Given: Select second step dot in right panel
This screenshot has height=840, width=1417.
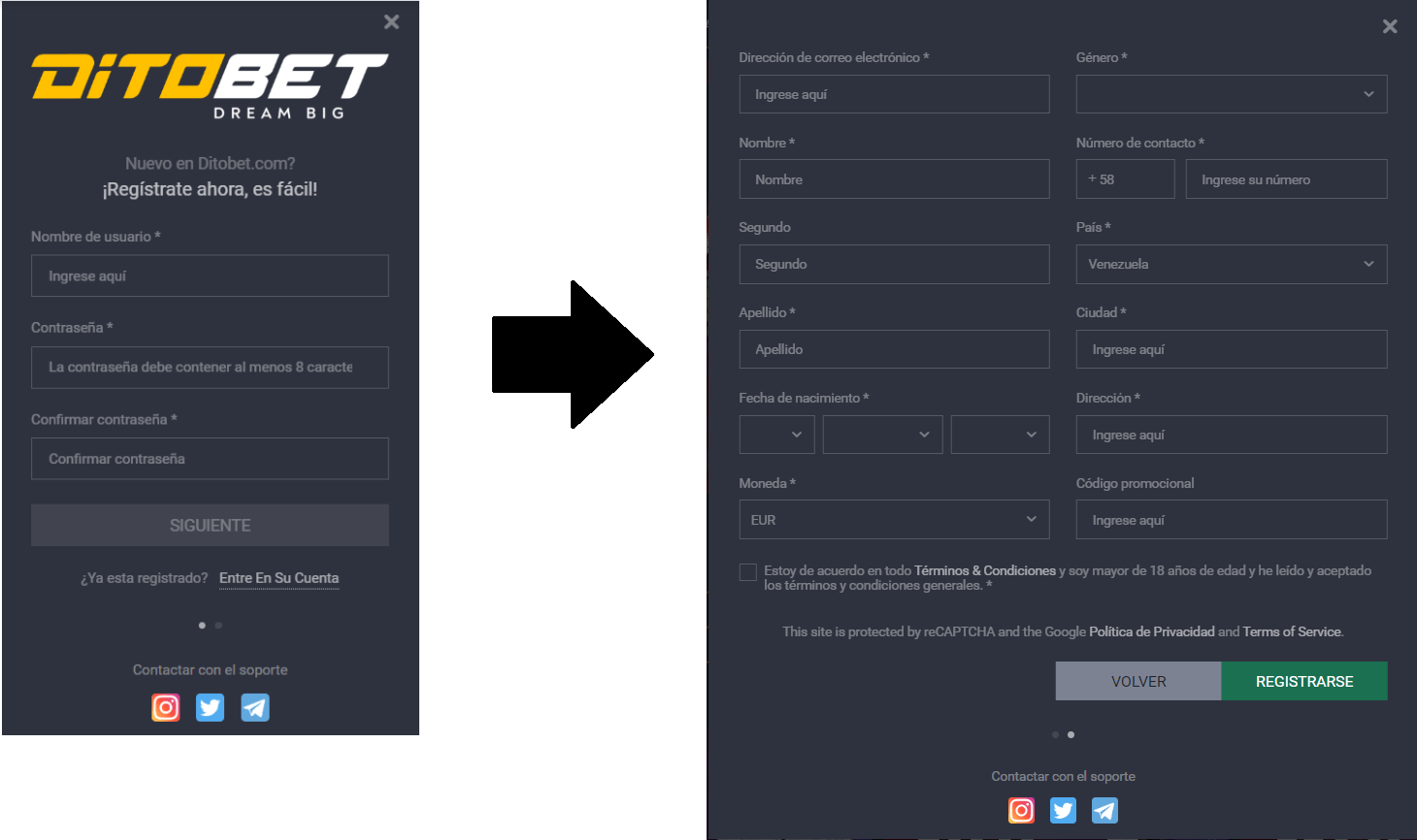Looking at the screenshot, I should tap(1071, 734).
